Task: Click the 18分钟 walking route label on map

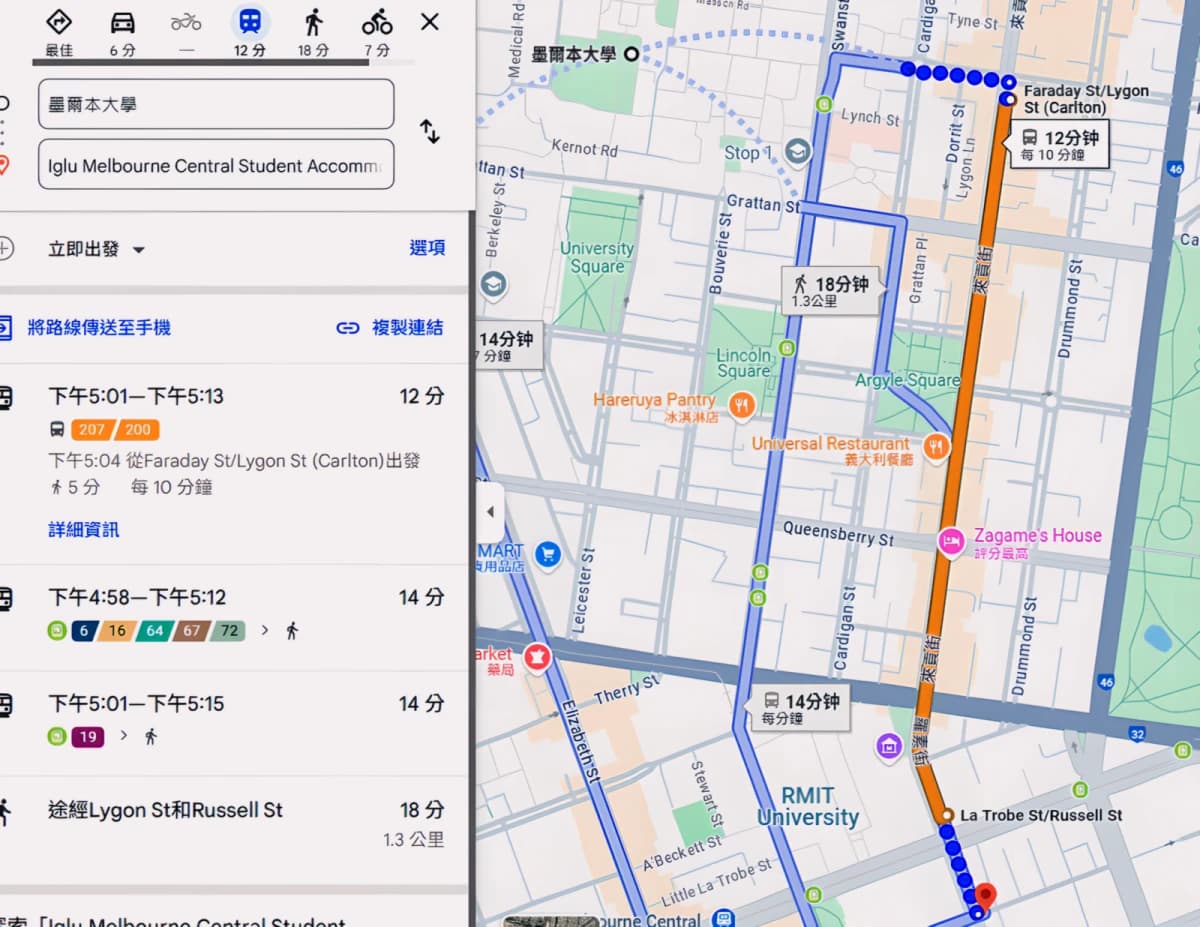Action: tap(831, 290)
